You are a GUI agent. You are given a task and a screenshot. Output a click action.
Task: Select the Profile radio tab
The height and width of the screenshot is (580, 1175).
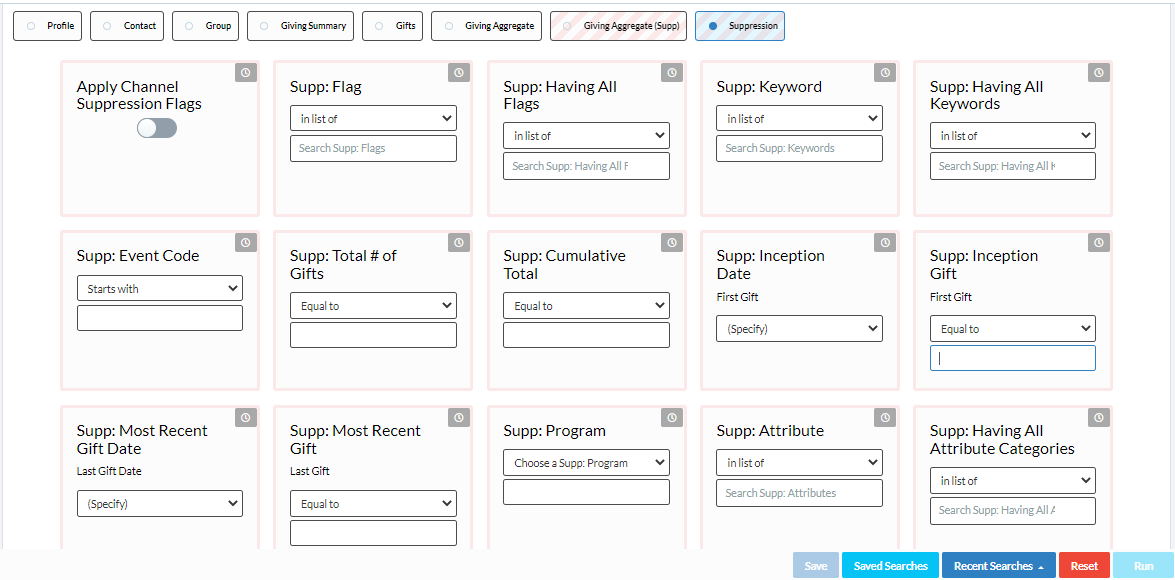(49, 25)
